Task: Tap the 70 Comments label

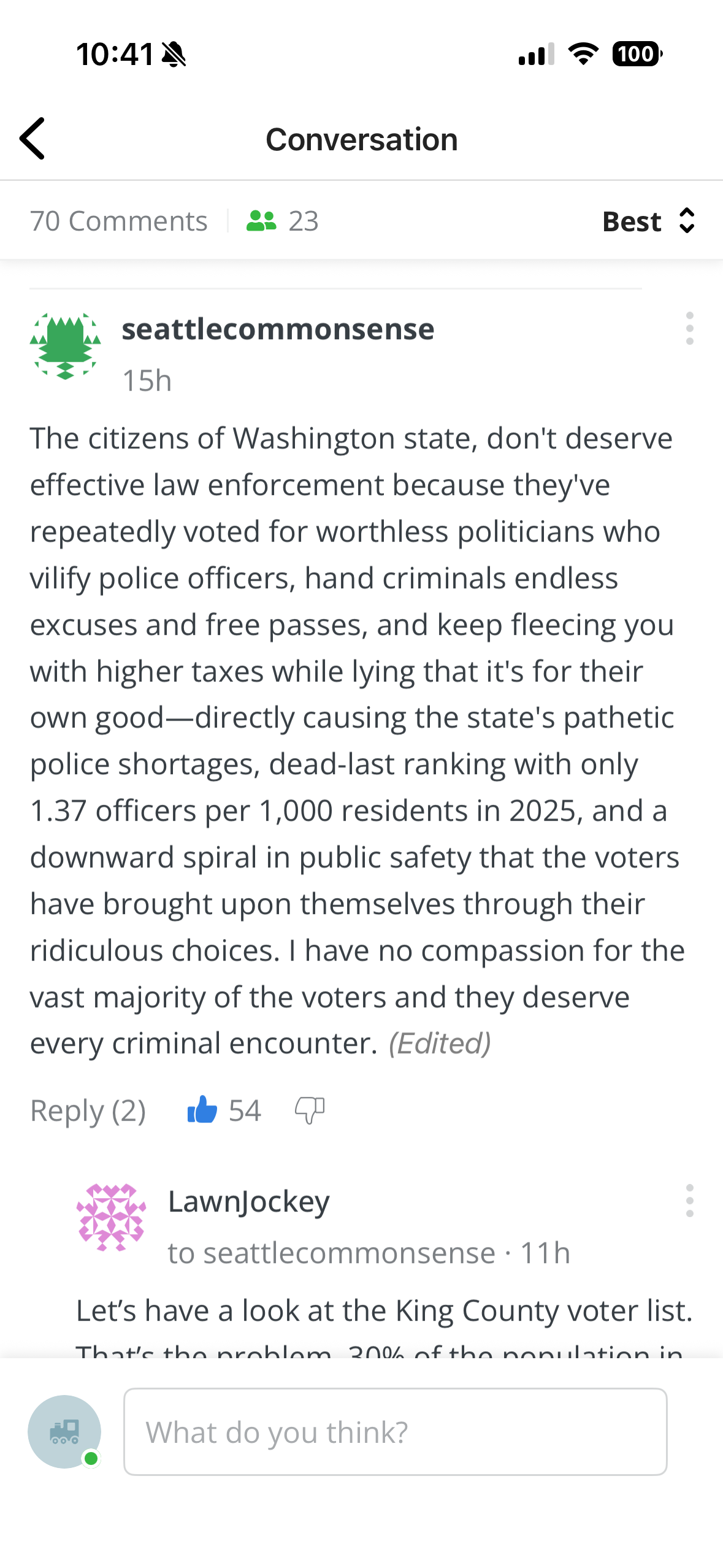Action: click(119, 221)
